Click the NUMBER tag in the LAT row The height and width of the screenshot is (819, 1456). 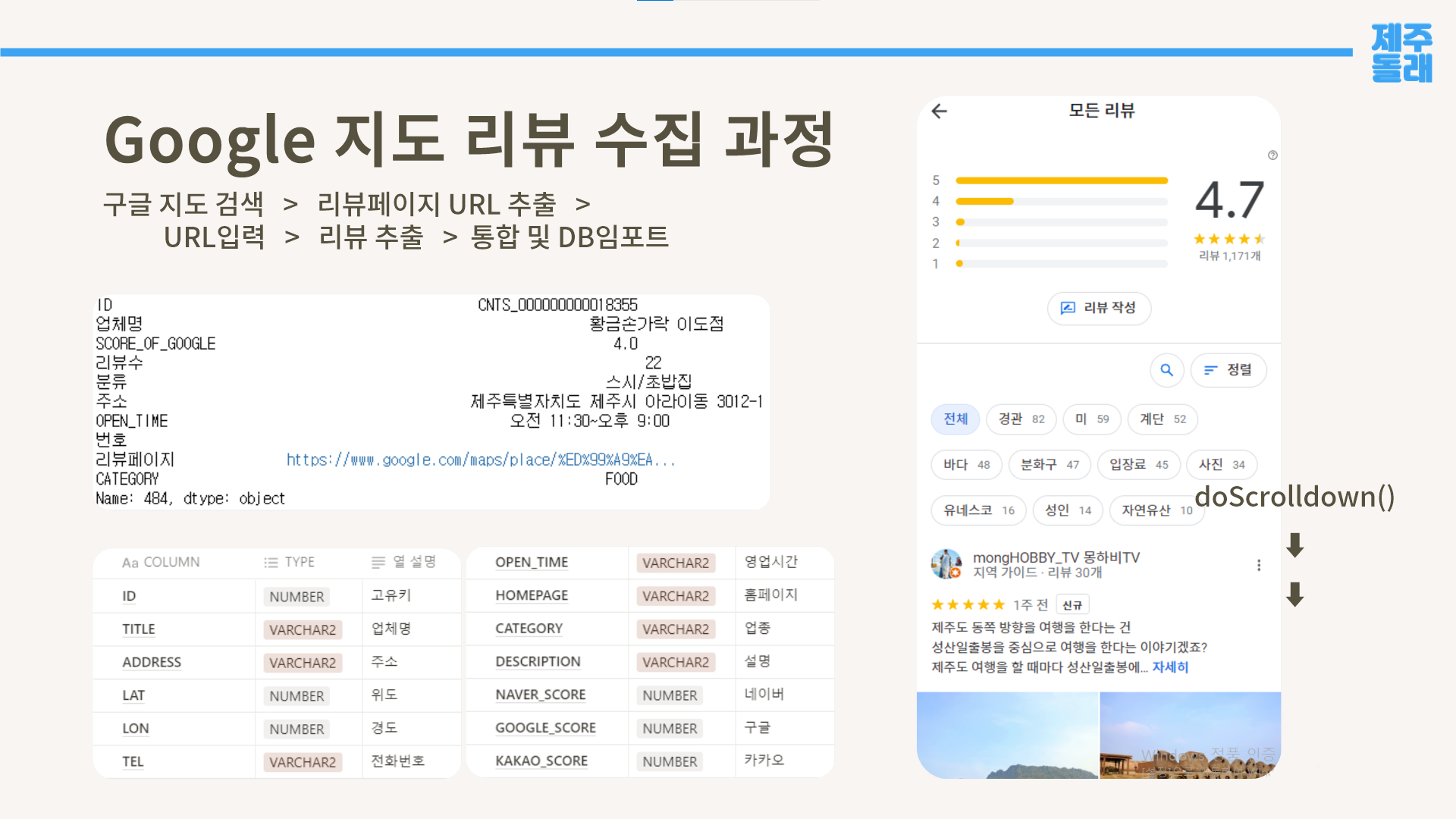(297, 696)
